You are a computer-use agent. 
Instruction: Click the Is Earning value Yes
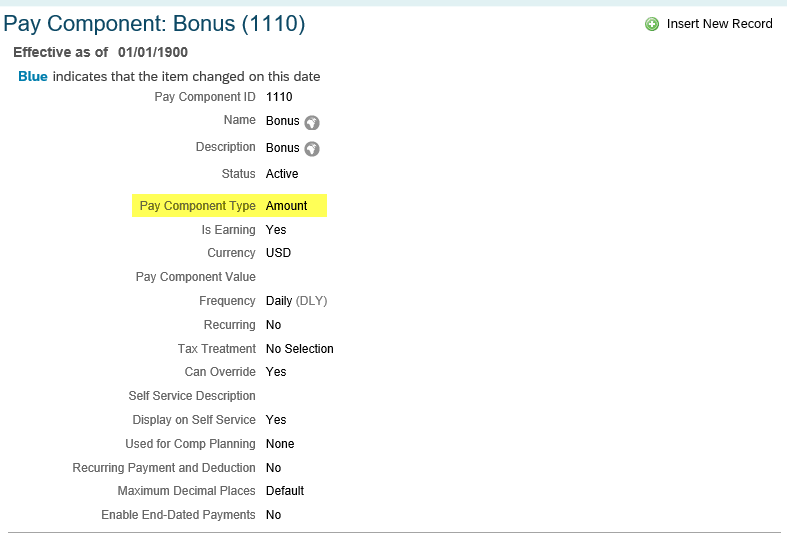click(276, 229)
